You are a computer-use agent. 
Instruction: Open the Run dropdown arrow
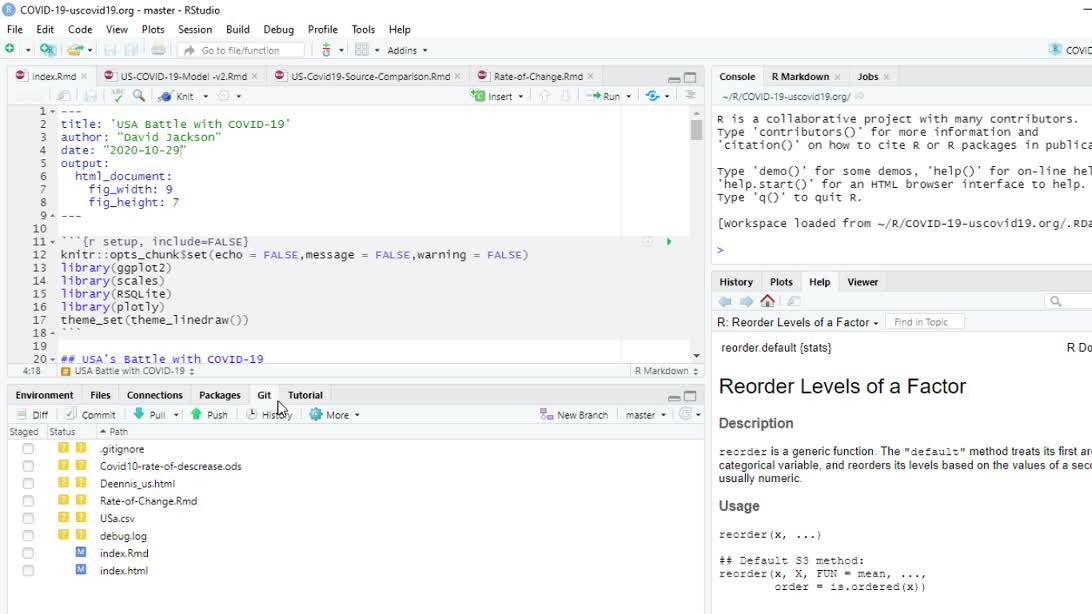point(629,97)
